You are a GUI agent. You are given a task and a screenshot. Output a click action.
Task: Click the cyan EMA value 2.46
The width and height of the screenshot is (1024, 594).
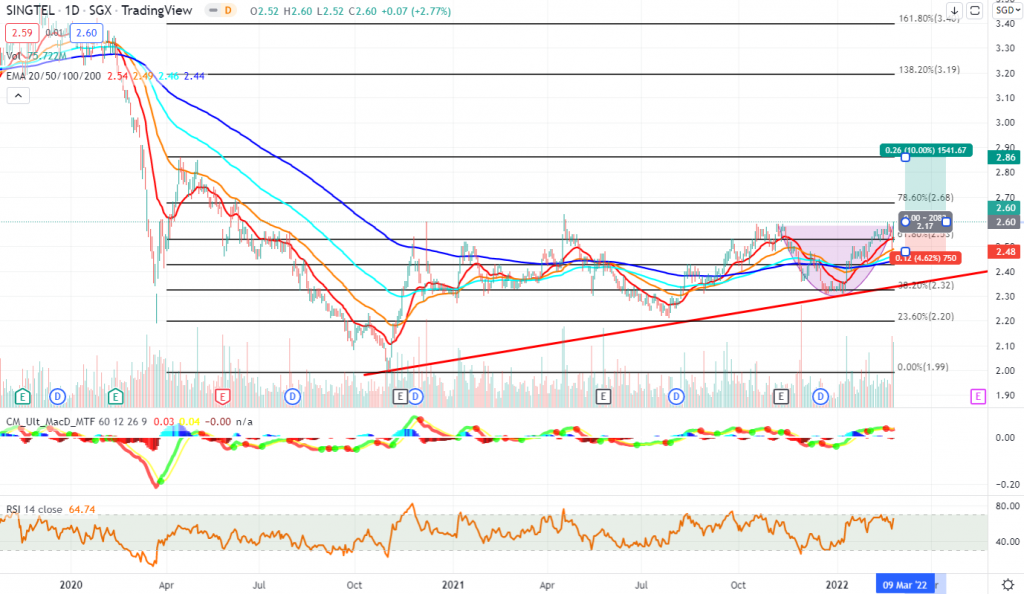click(x=168, y=76)
